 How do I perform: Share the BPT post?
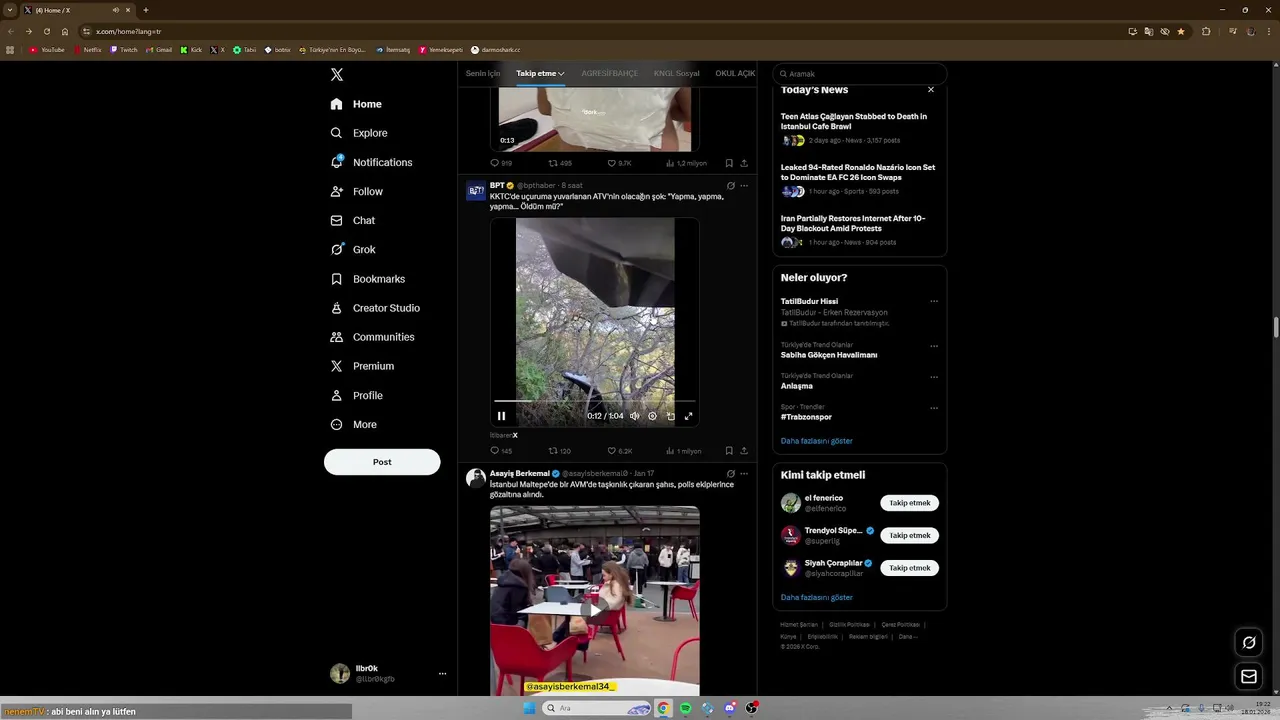(744, 451)
